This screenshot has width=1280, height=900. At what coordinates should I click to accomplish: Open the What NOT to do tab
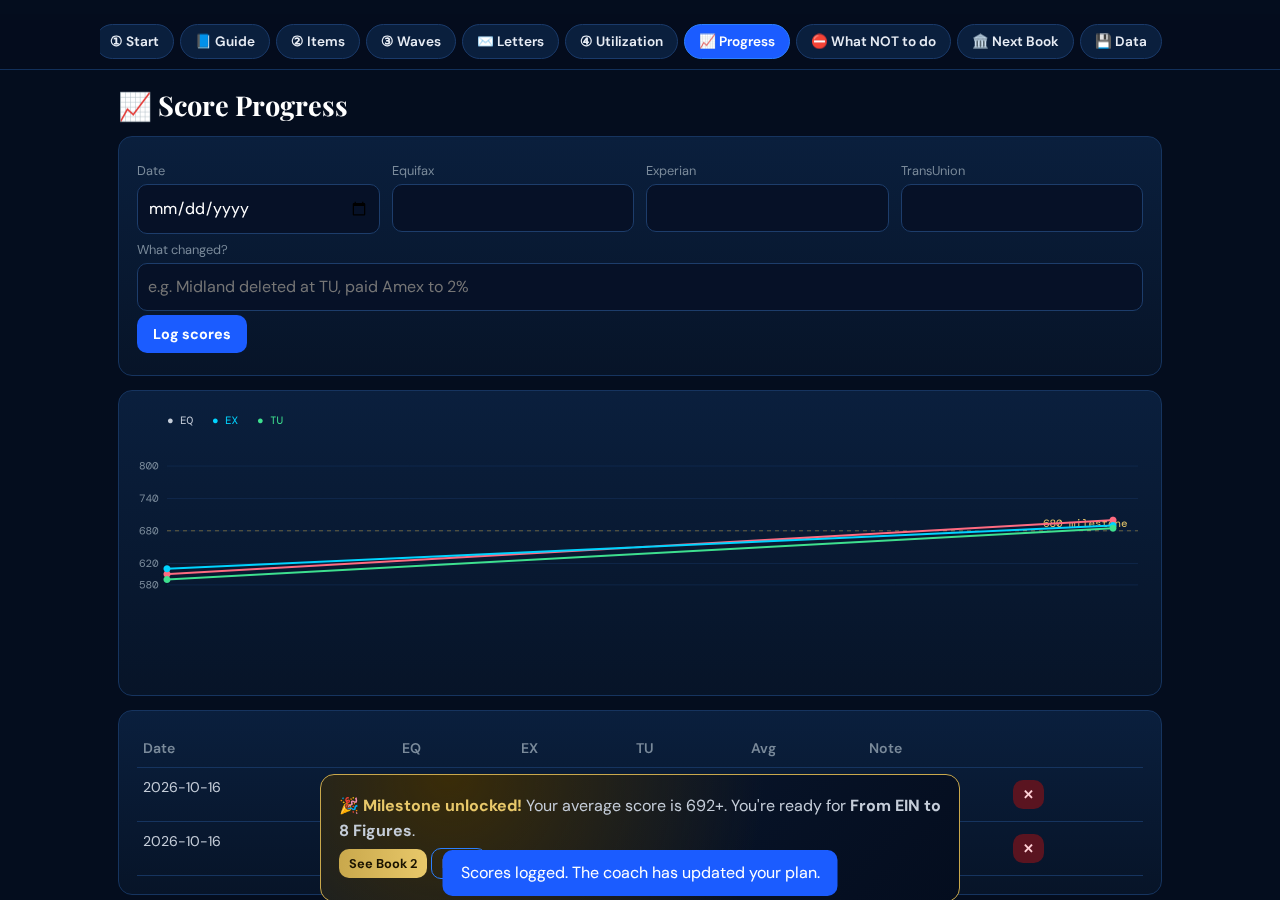coord(873,42)
